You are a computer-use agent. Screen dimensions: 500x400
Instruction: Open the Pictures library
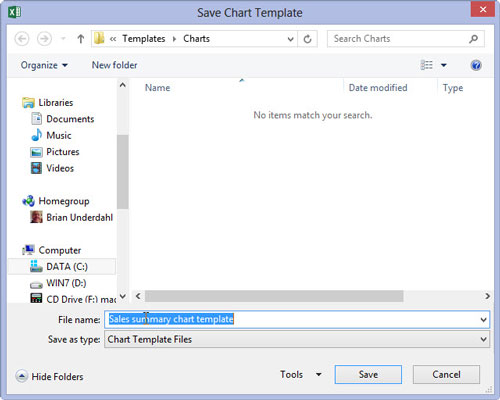[63, 152]
